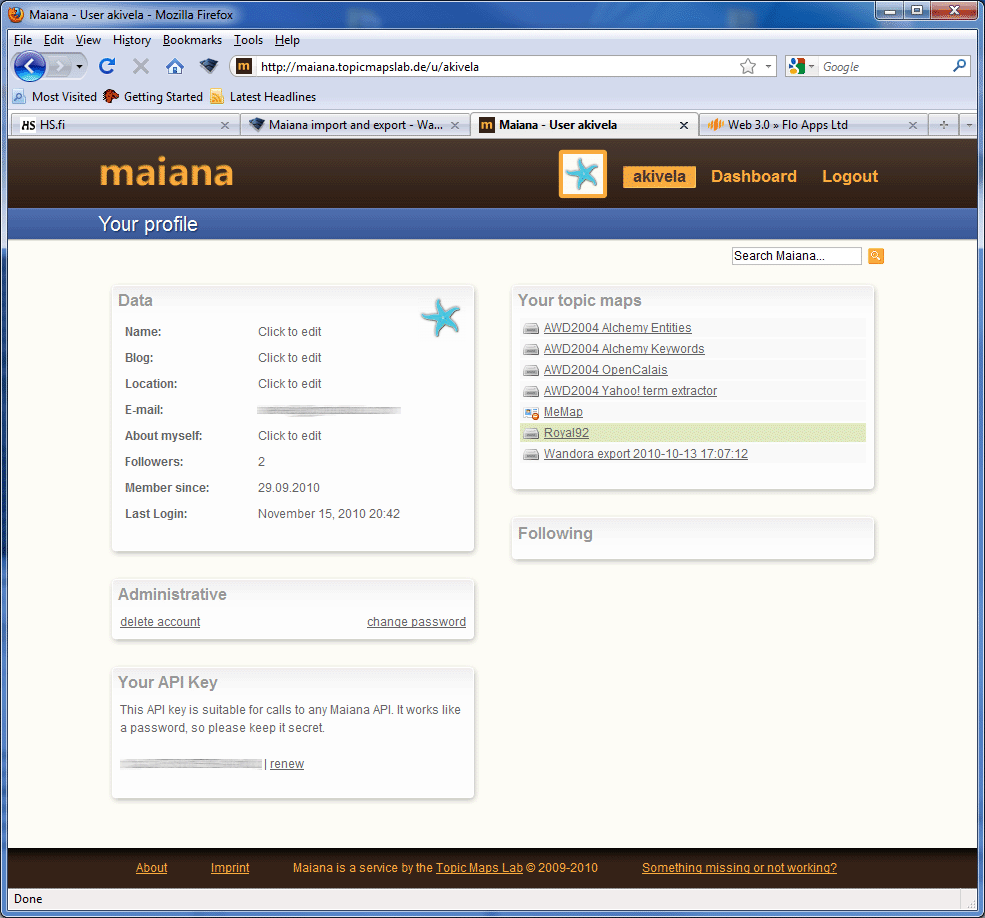Click the renew API key link
This screenshot has width=985, height=918.
tap(286, 763)
